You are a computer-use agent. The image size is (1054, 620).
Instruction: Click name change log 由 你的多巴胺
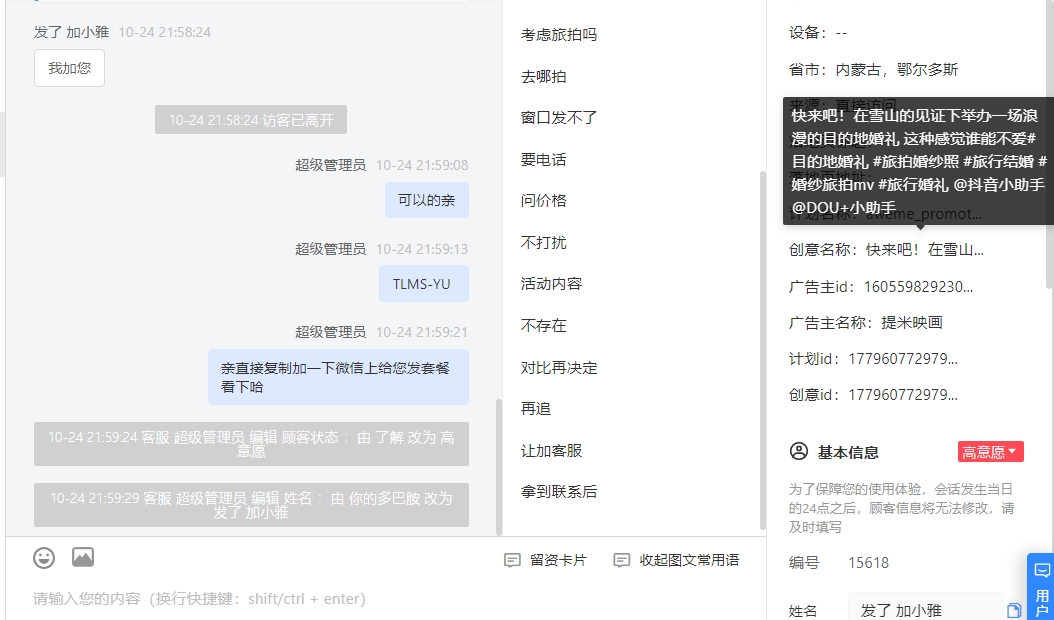[x=251, y=505]
